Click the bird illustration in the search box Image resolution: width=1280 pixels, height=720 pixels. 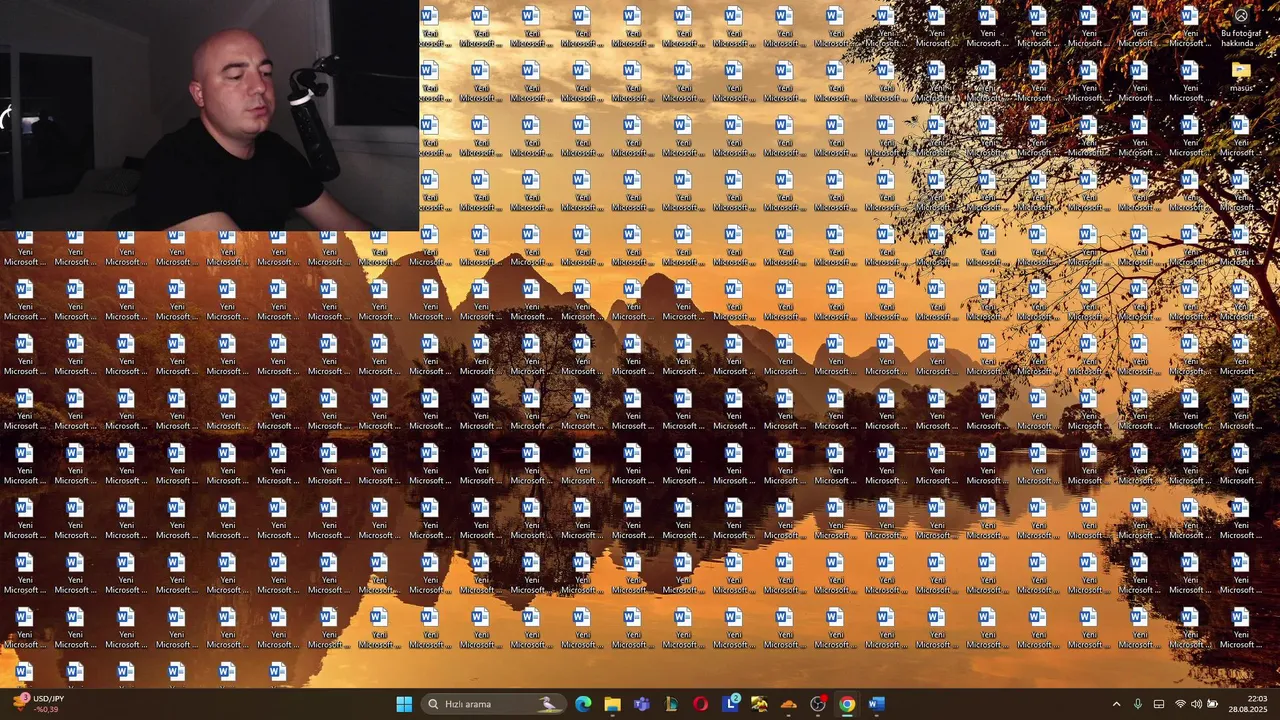click(x=549, y=704)
